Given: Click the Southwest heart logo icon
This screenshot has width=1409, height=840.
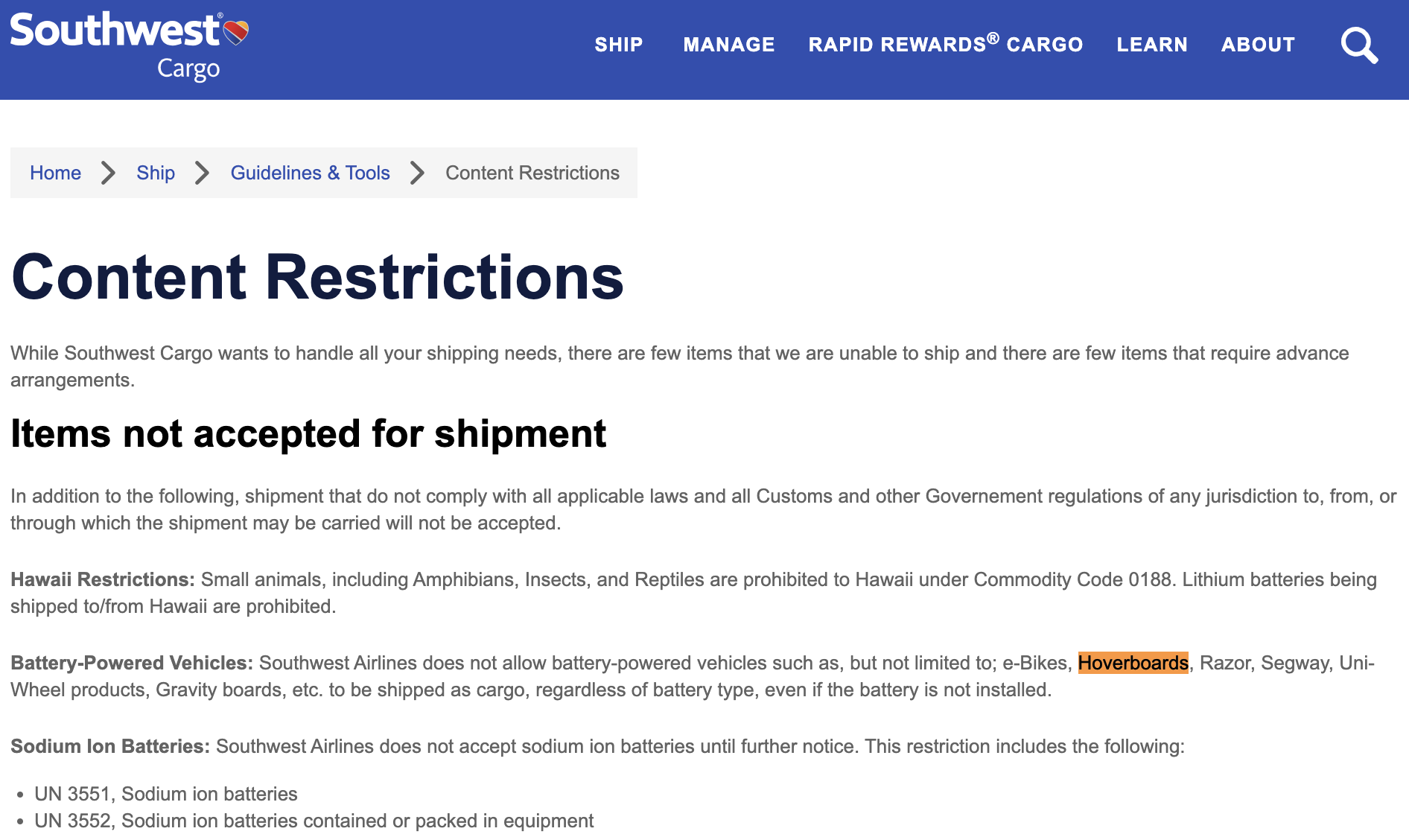Looking at the screenshot, I should [236, 32].
